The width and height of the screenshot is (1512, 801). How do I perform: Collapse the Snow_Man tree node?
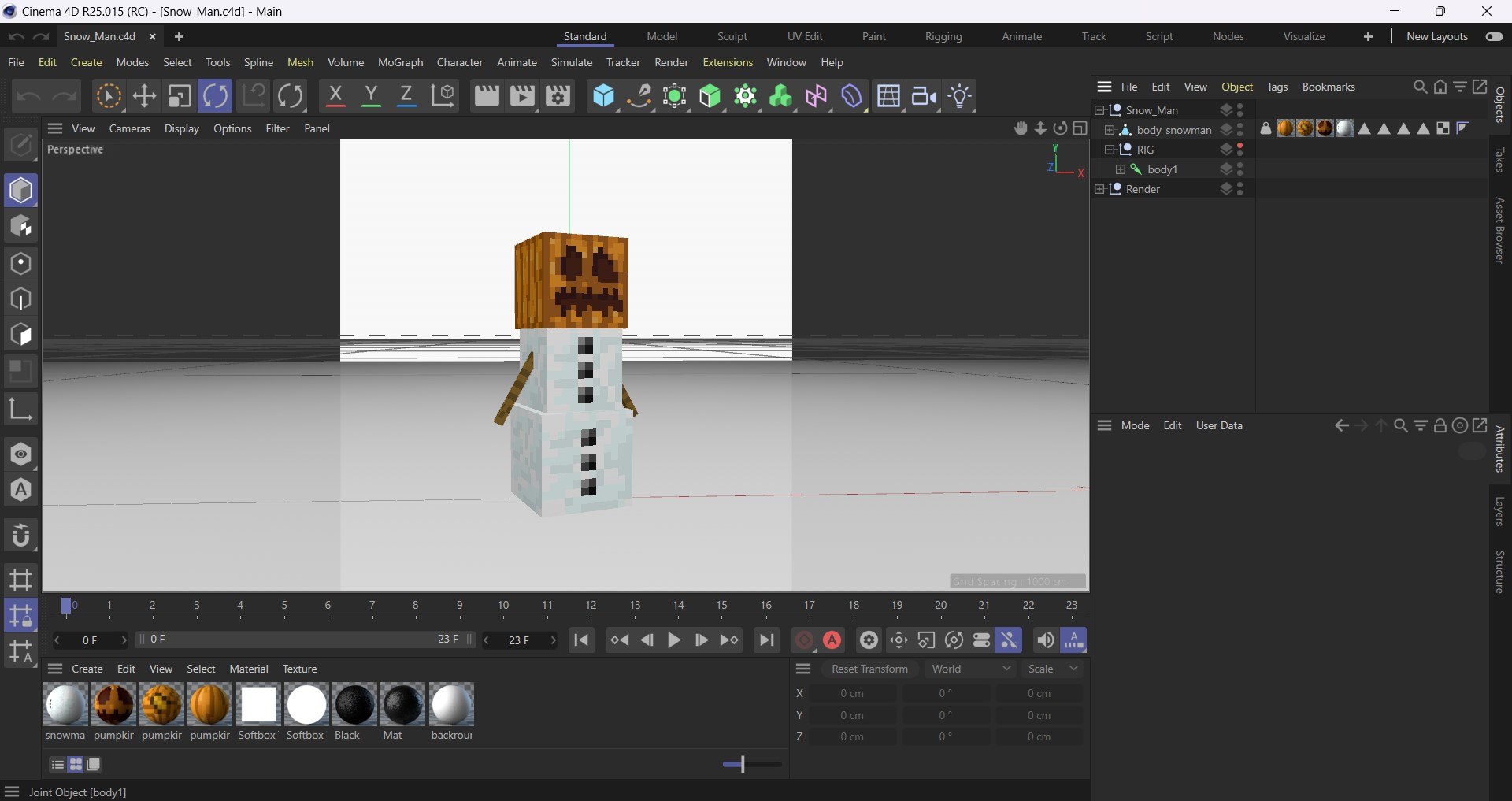(x=1099, y=110)
